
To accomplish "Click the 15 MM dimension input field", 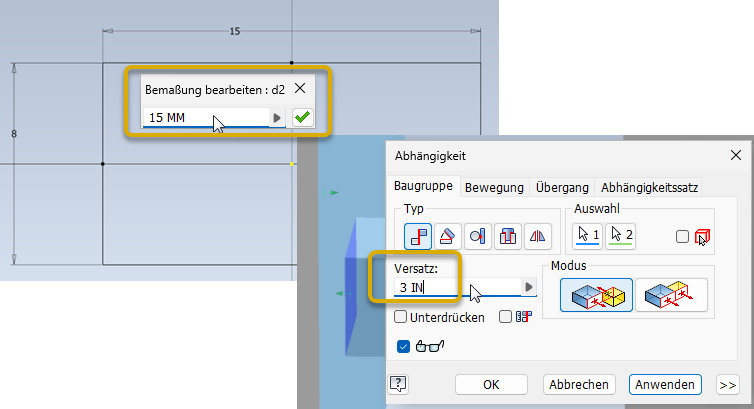I will (x=206, y=117).
